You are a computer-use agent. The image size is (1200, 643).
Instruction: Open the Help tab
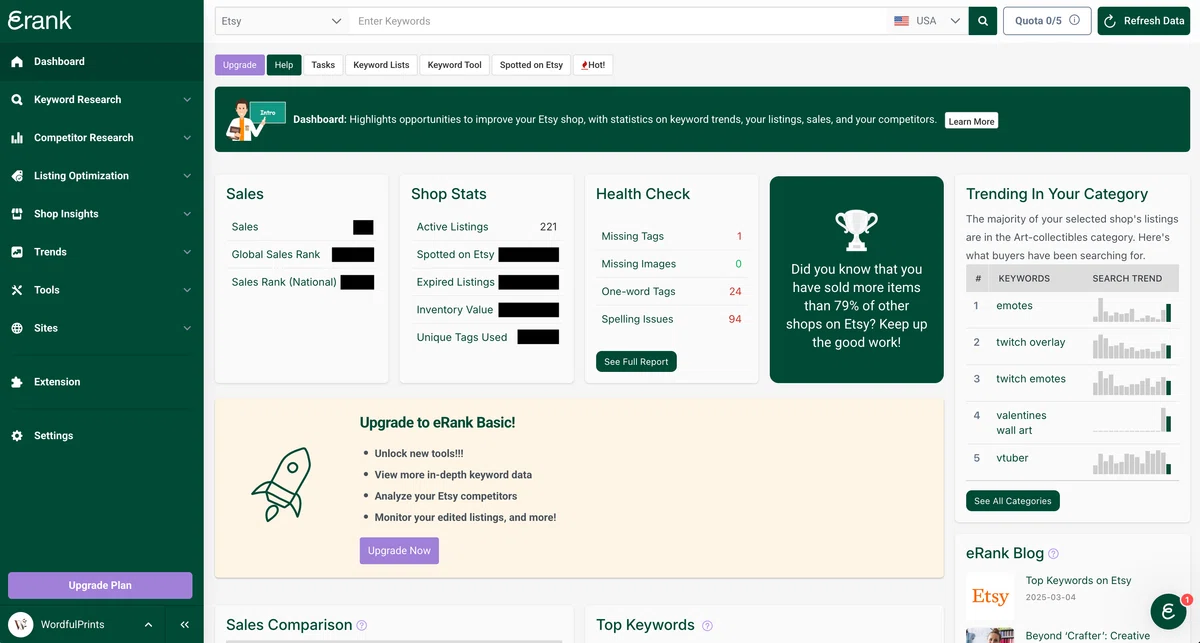tap(284, 65)
